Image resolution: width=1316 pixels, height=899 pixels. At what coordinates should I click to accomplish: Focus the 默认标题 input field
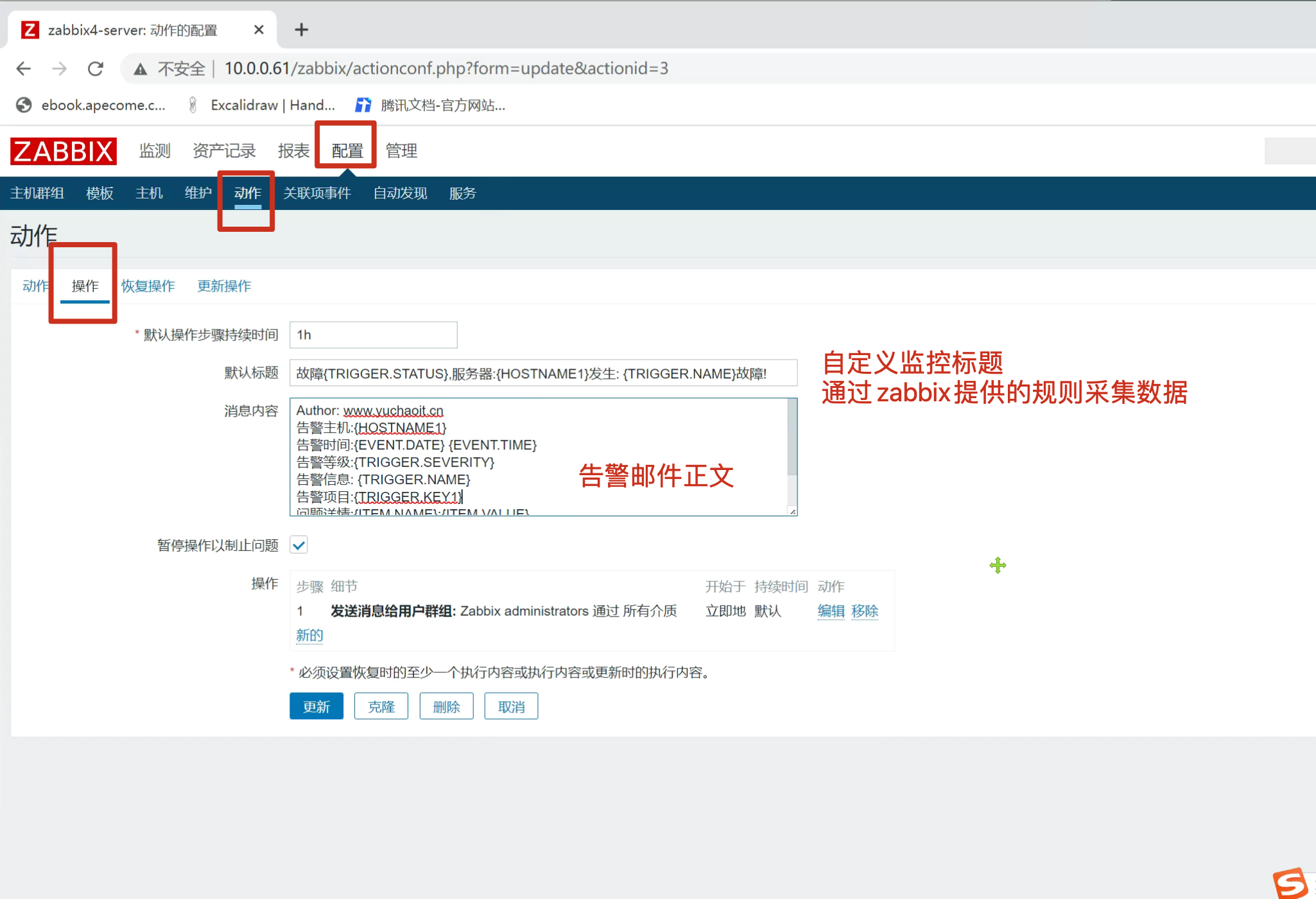[x=542, y=373]
